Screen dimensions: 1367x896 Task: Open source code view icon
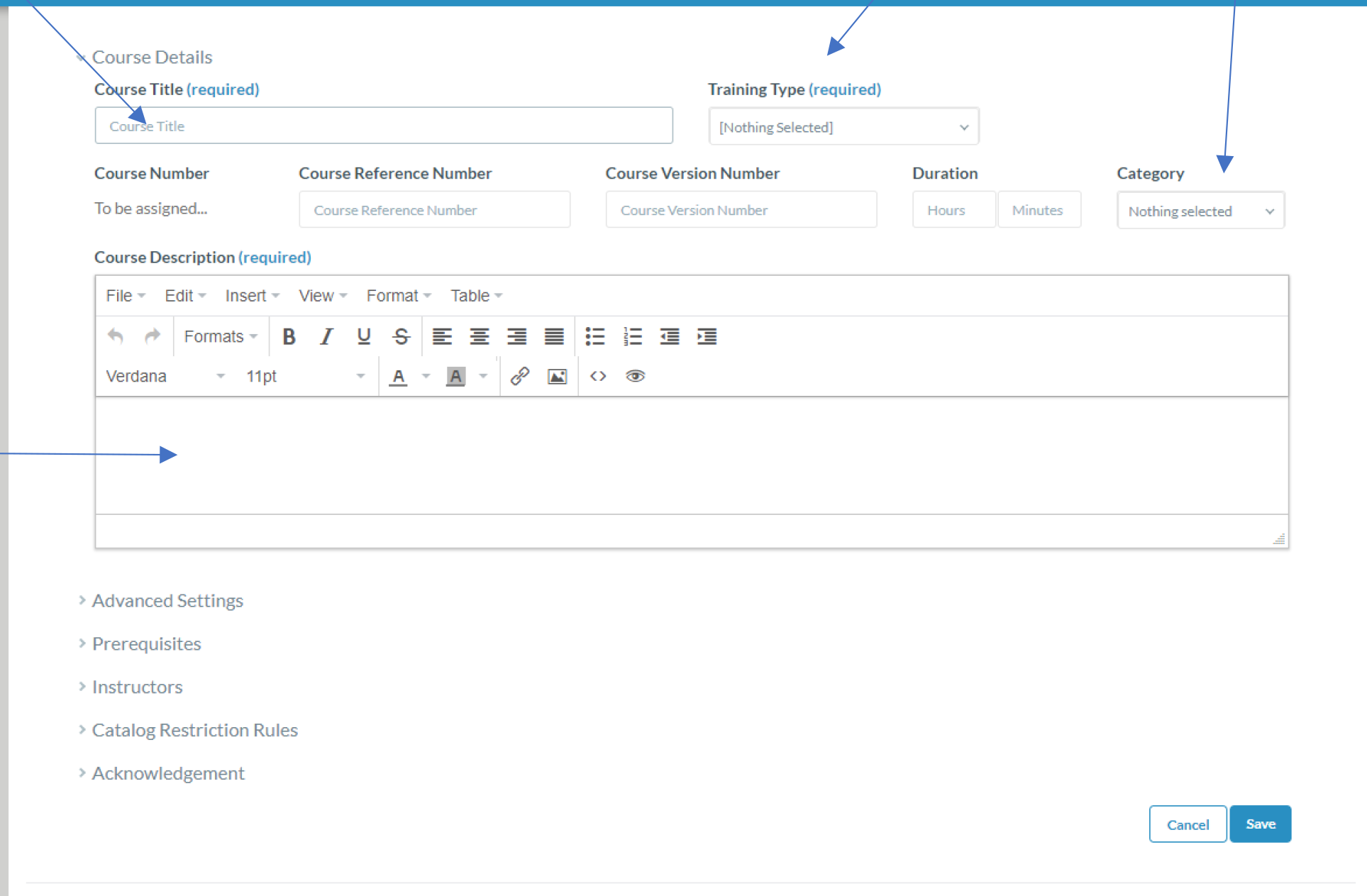point(598,376)
